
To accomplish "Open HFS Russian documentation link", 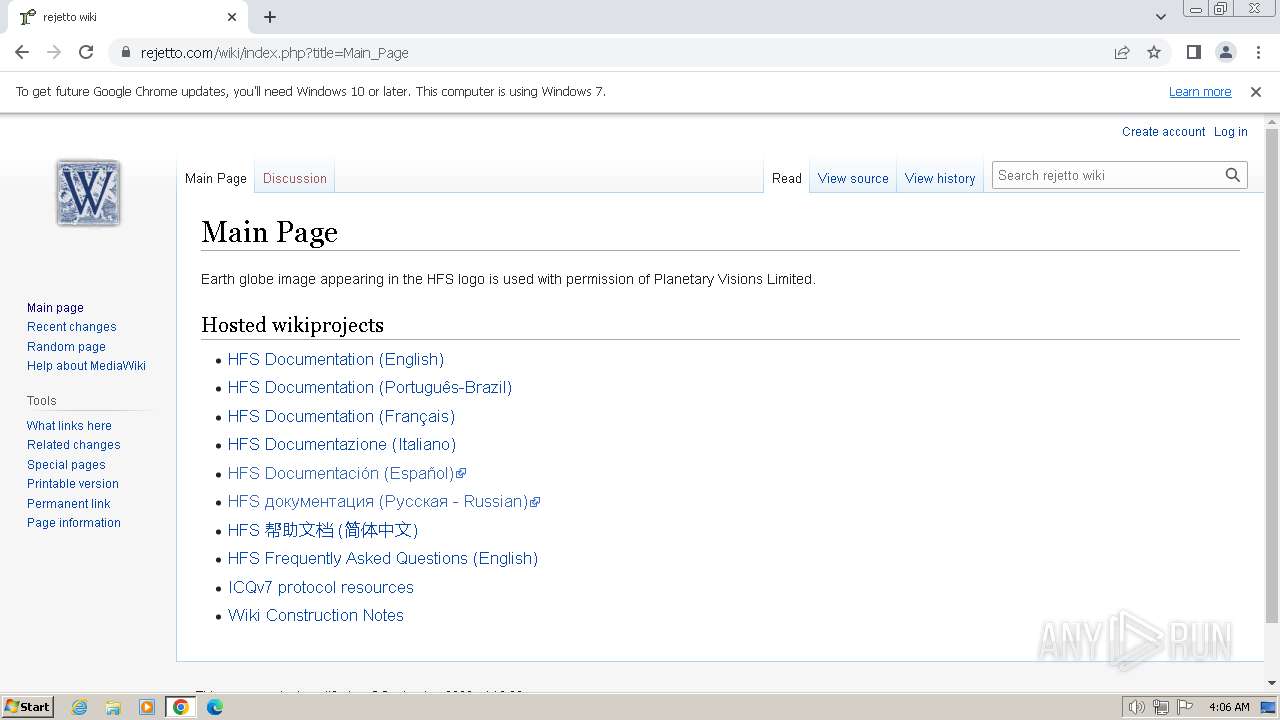I will [384, 501].
